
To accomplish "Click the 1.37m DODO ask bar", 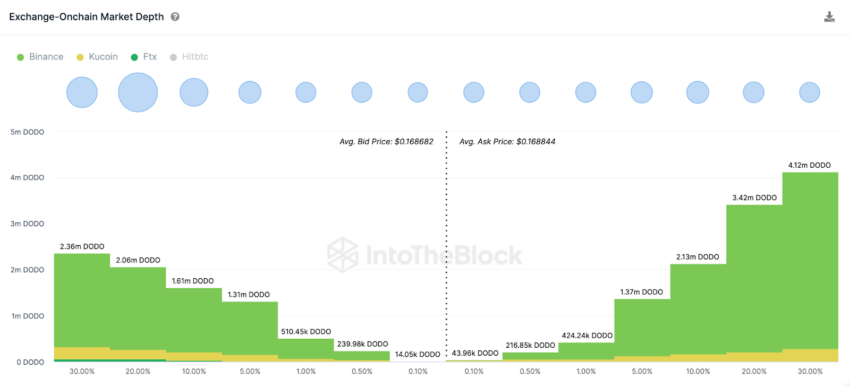I will [642, 330].
